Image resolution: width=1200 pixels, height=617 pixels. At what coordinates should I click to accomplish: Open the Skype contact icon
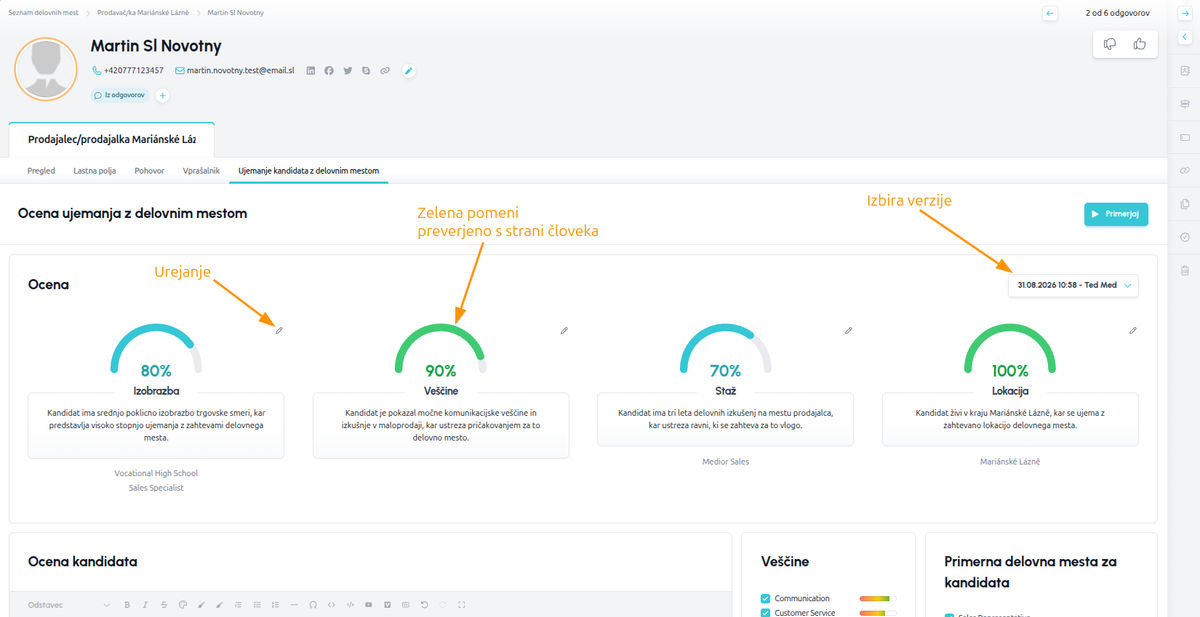tap(367, 71)
